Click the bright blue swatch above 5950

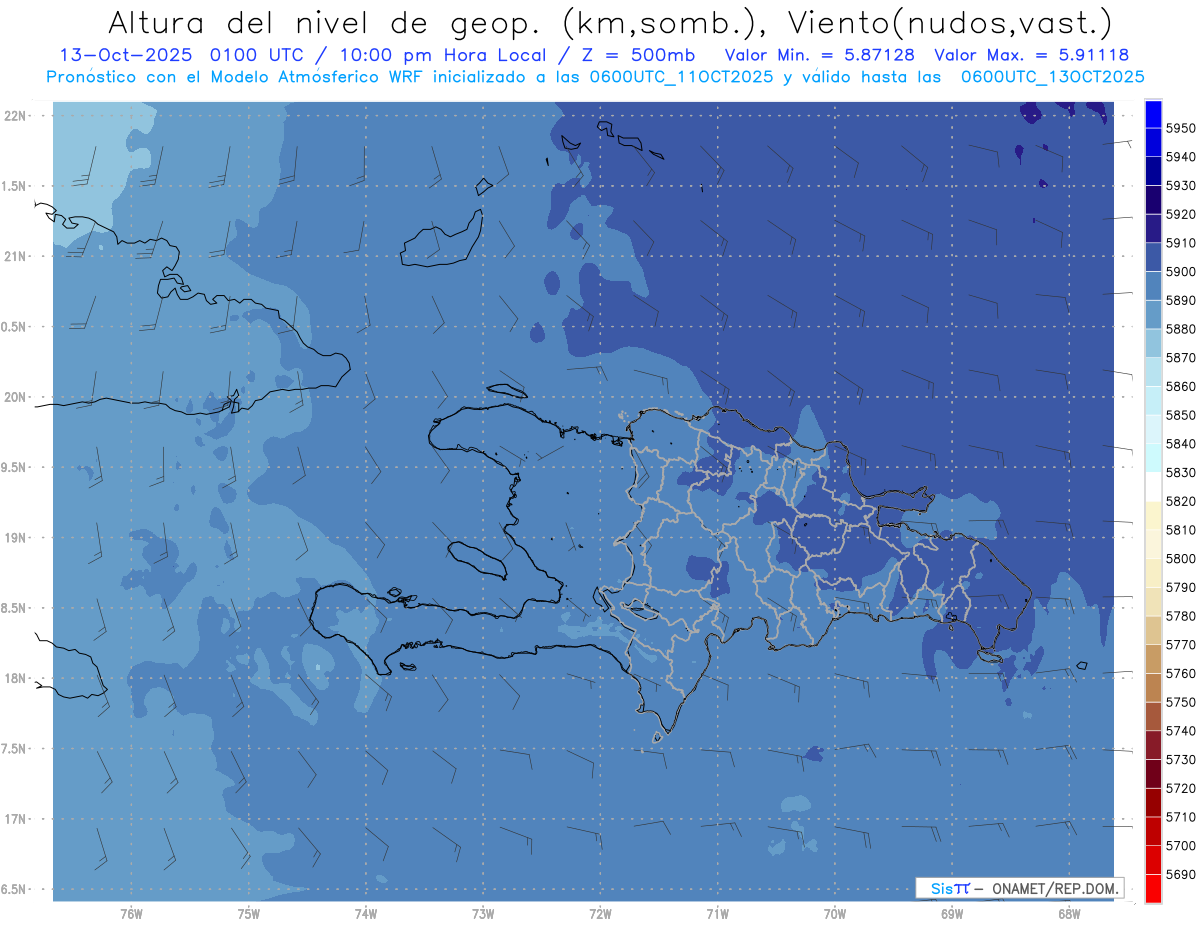(x=1152, y=113)
